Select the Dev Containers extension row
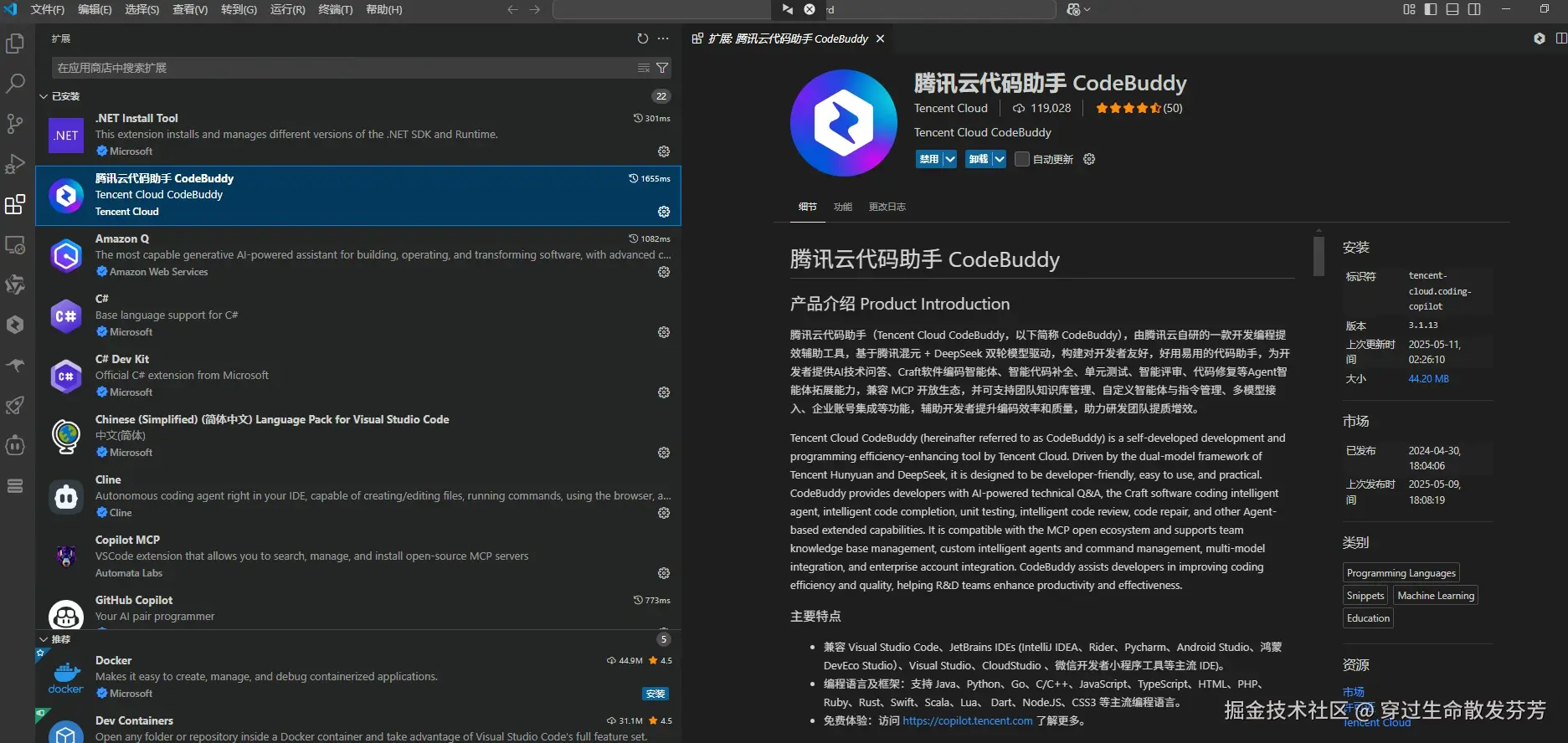The image size is (1568, 743). coord(358,726)
